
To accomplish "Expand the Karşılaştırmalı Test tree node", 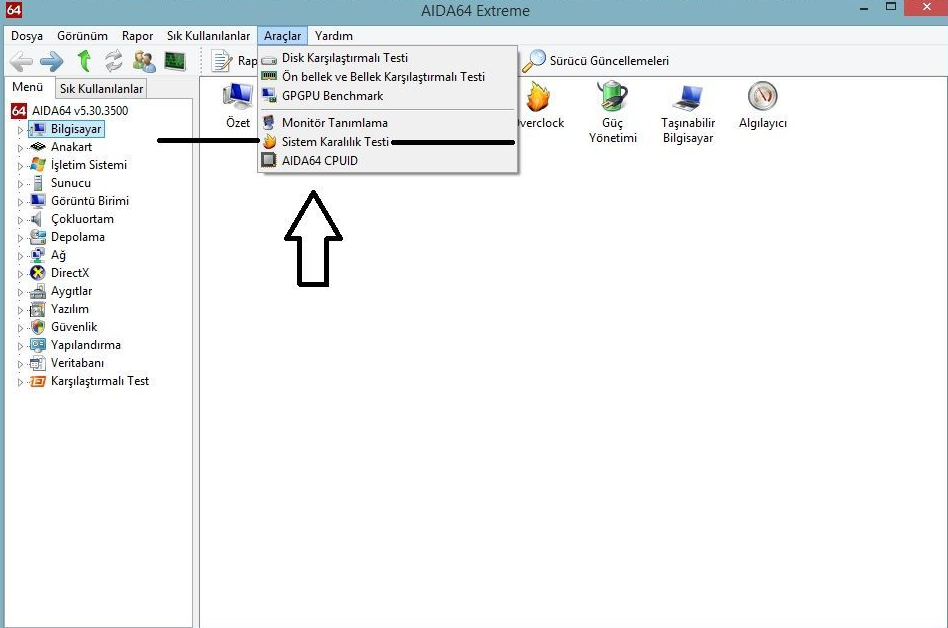I will pyautogui.click(x=20, y=383).
